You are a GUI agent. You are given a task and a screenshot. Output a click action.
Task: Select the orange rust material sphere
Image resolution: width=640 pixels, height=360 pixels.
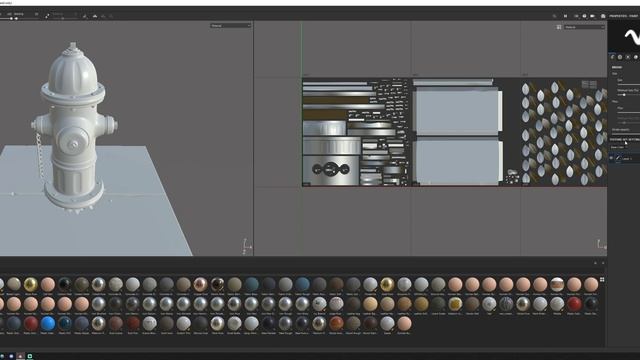click(x=336, y=323)
